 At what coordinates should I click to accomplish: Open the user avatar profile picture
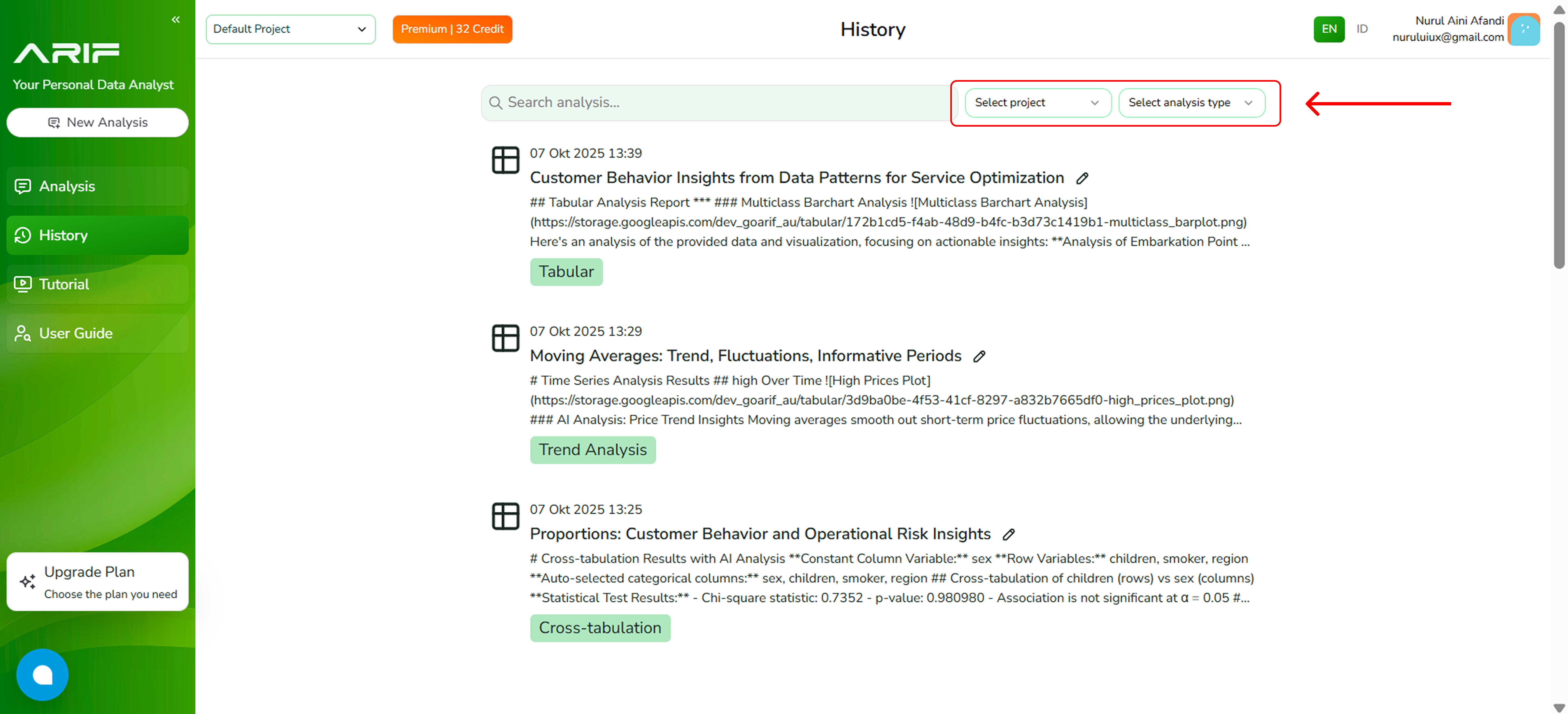[x=1524, y=29]
